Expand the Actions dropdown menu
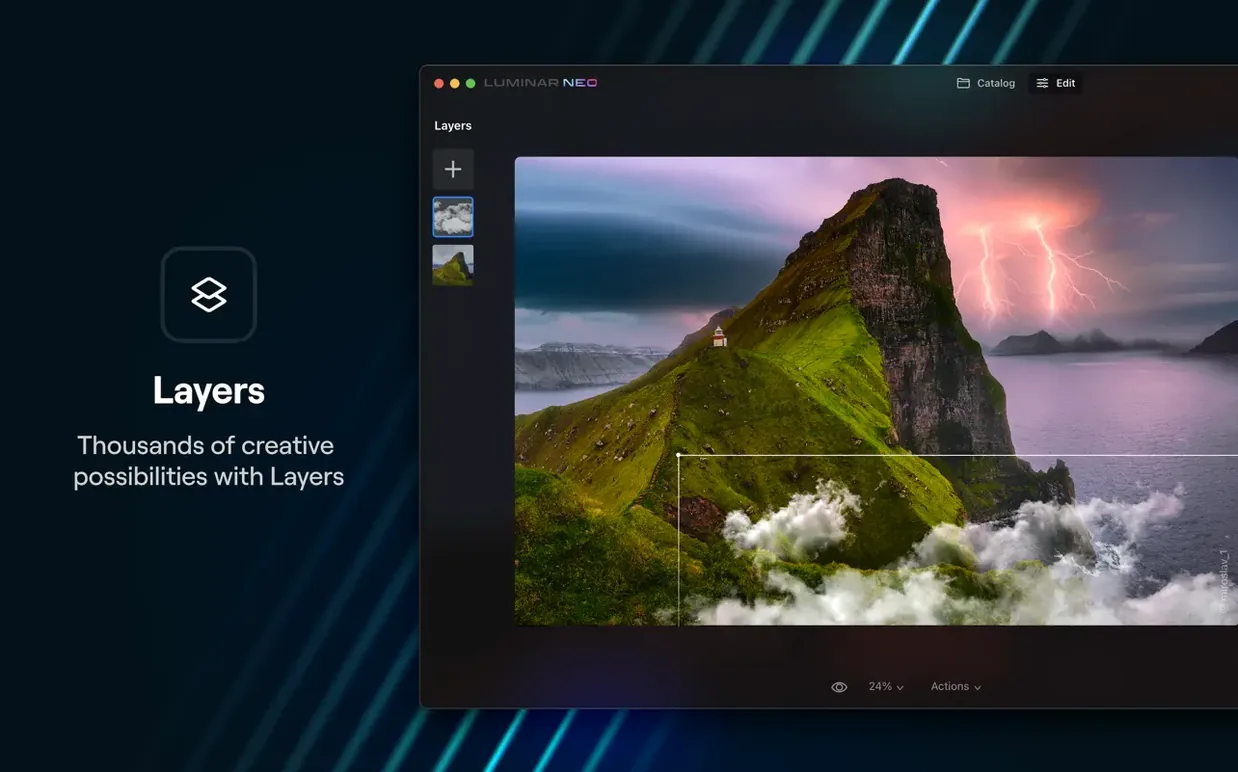Screen dimensions: 1238x772 tap(956, 687)
